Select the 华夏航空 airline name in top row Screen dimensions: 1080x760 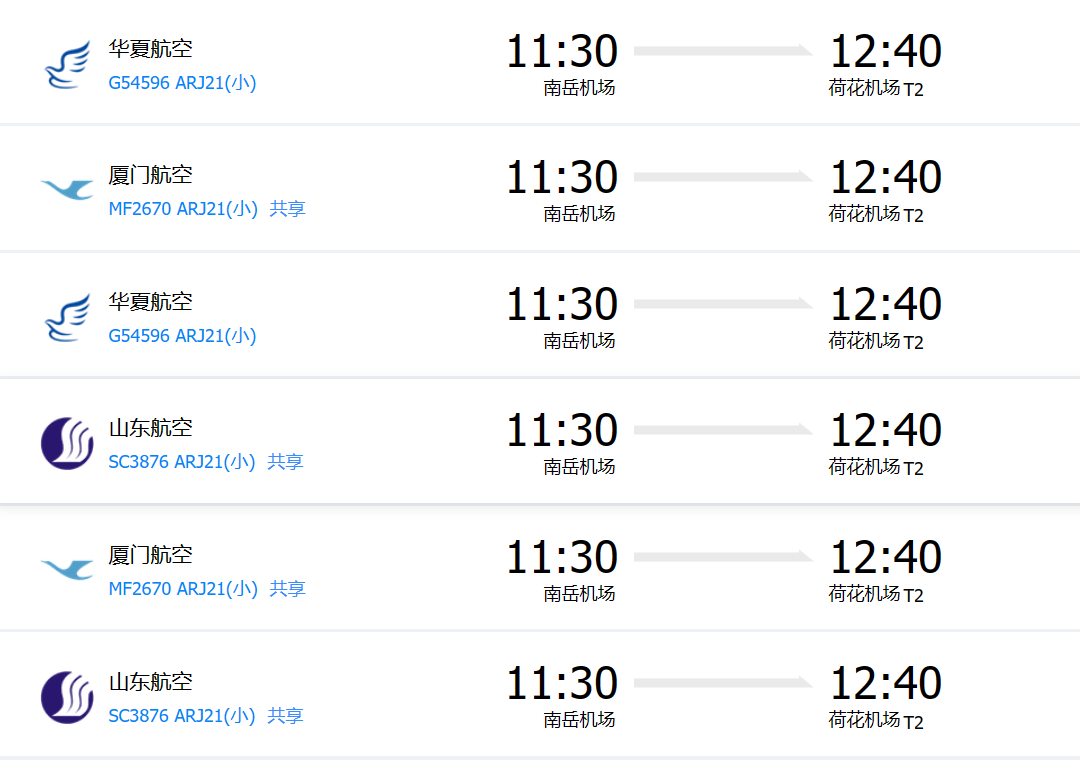[150, 48]
